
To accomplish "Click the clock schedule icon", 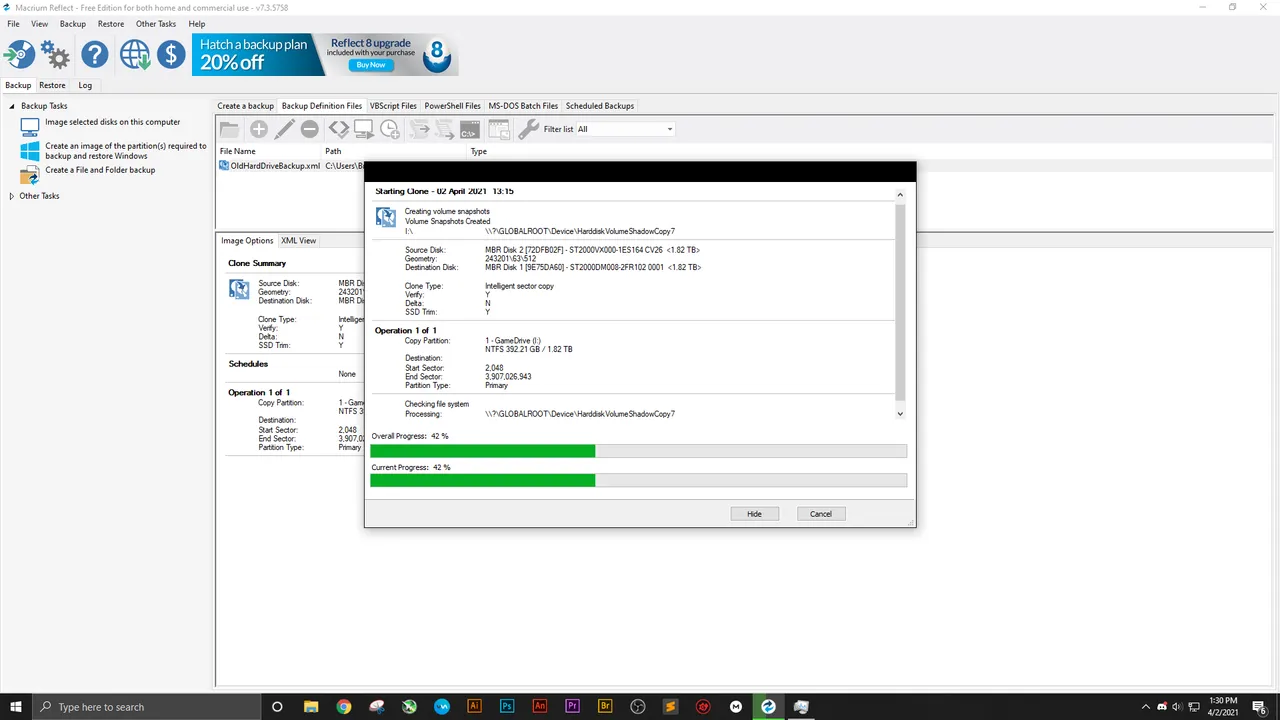I will coord(390,129).
